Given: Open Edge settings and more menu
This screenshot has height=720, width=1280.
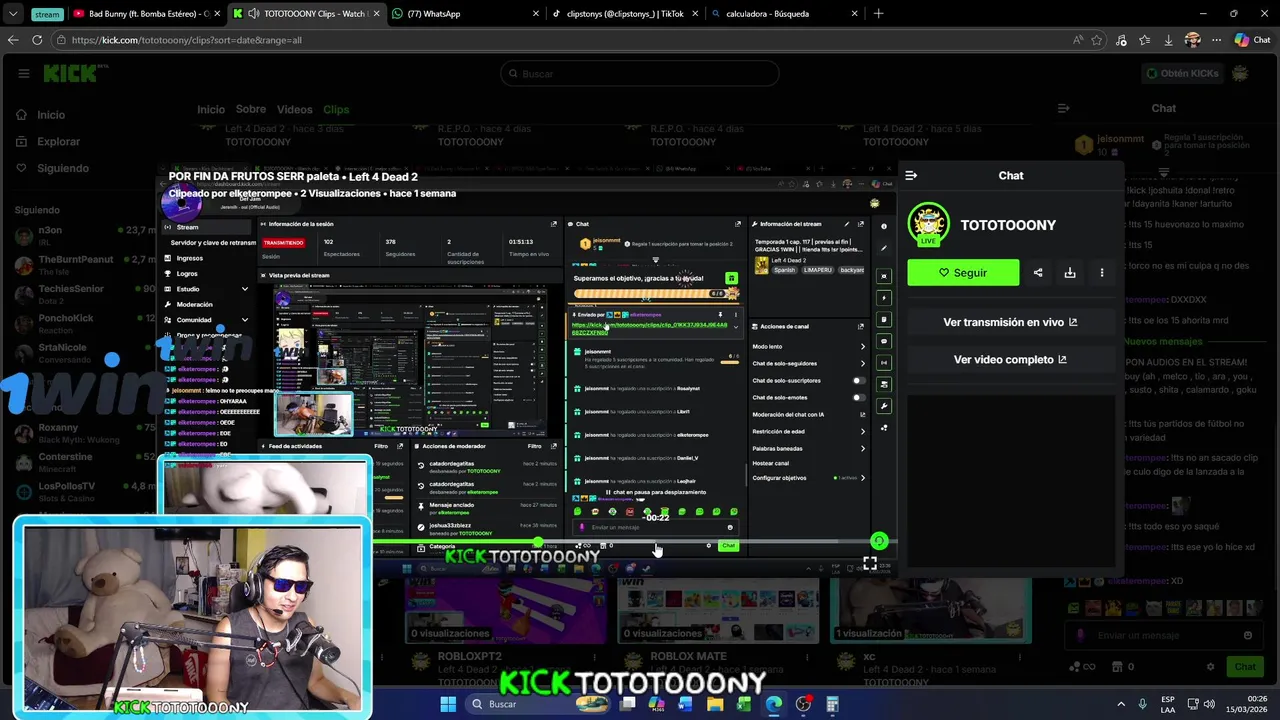Looking at the screenshot, I should (1216, 40).
